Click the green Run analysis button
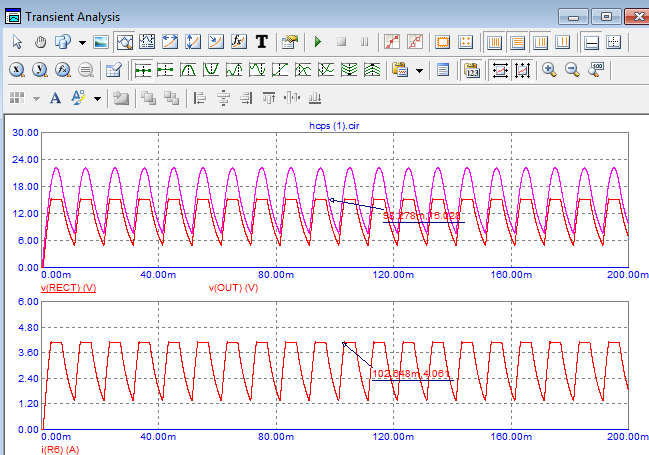 pos(318,42)
